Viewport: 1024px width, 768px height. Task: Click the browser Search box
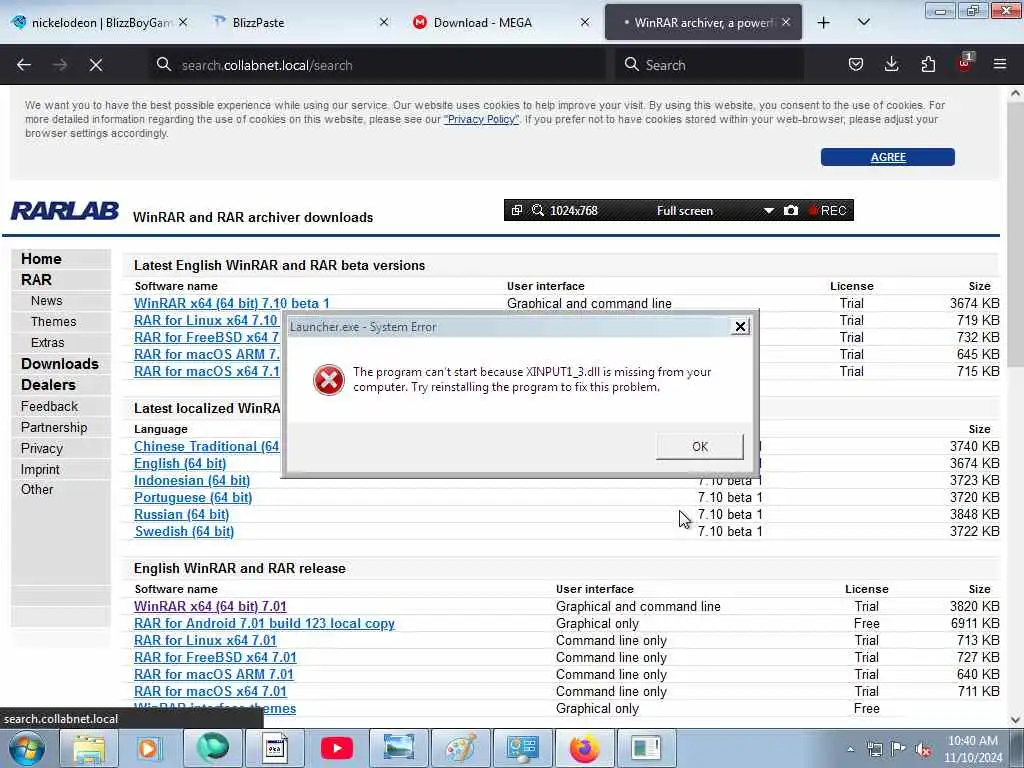point(709,65)
